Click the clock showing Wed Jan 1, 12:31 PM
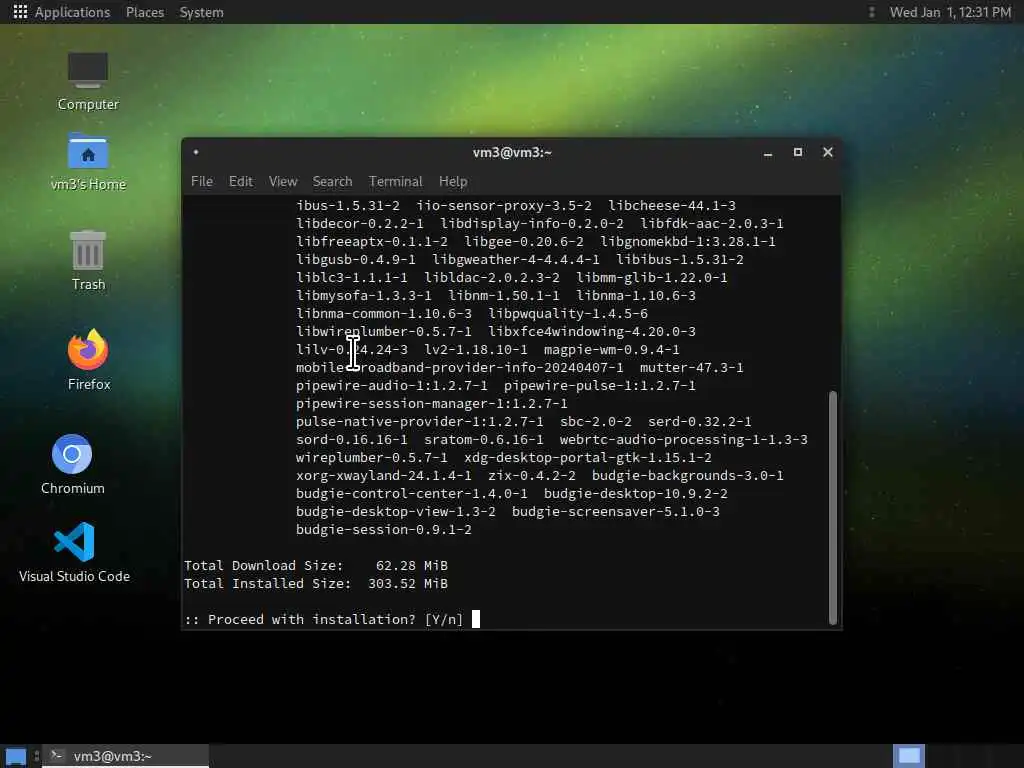1024x768 pixels. tap(950, 12)
